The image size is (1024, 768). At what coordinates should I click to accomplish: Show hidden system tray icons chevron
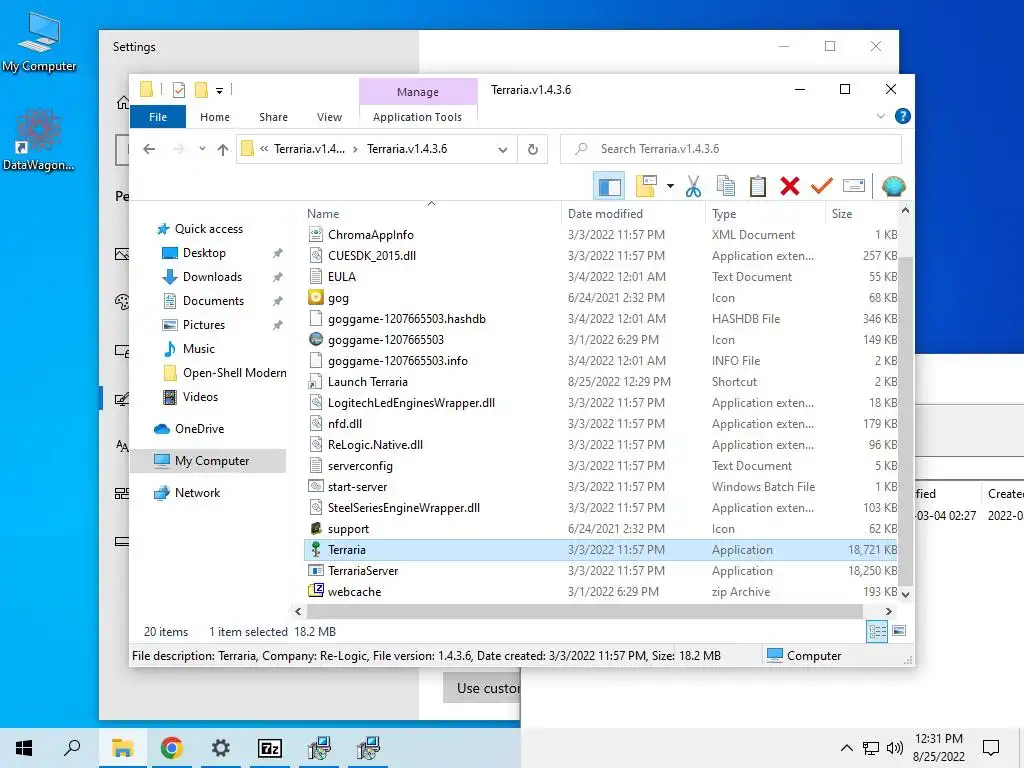click(x=846, y=748)
